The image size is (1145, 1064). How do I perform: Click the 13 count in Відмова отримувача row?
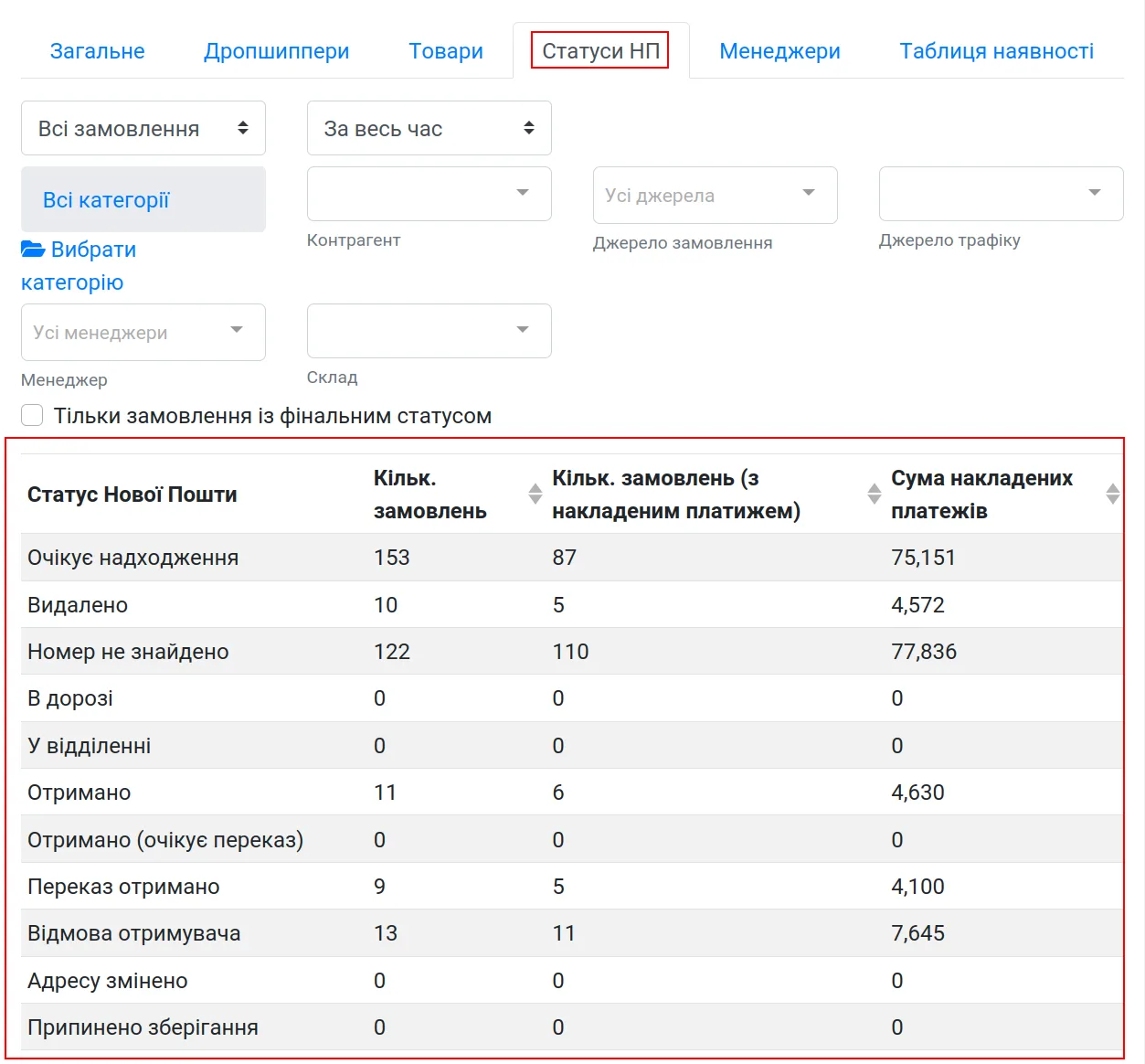pos(386,933)
